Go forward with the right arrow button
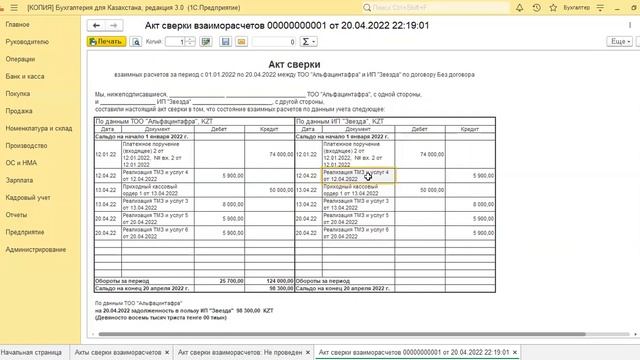Screen dimensions: 640x360 coord(113,25)
